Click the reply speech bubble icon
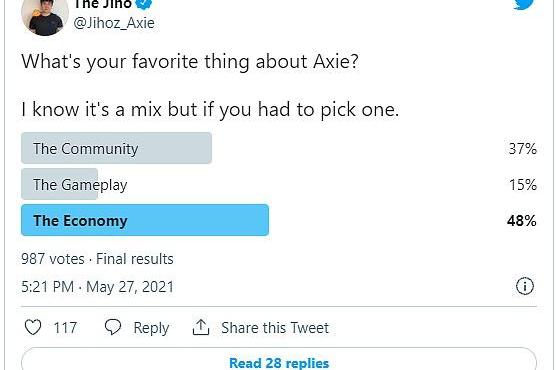The height and width of the screenshot is (370, 556). coord(113,327)
